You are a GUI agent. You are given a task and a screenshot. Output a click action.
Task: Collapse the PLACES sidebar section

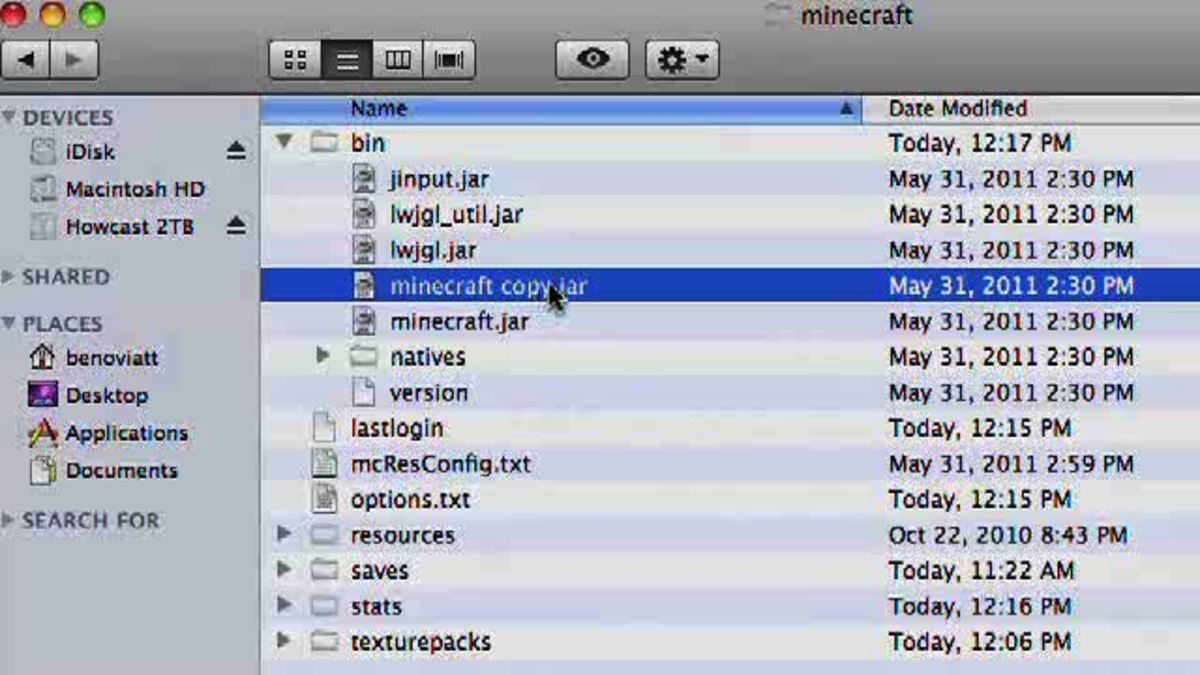(9, 323)
